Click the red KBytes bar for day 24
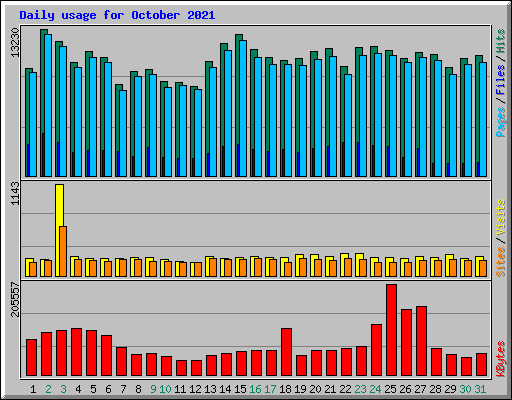Viewport: 512px width, 400px height. tap(376, 350)
